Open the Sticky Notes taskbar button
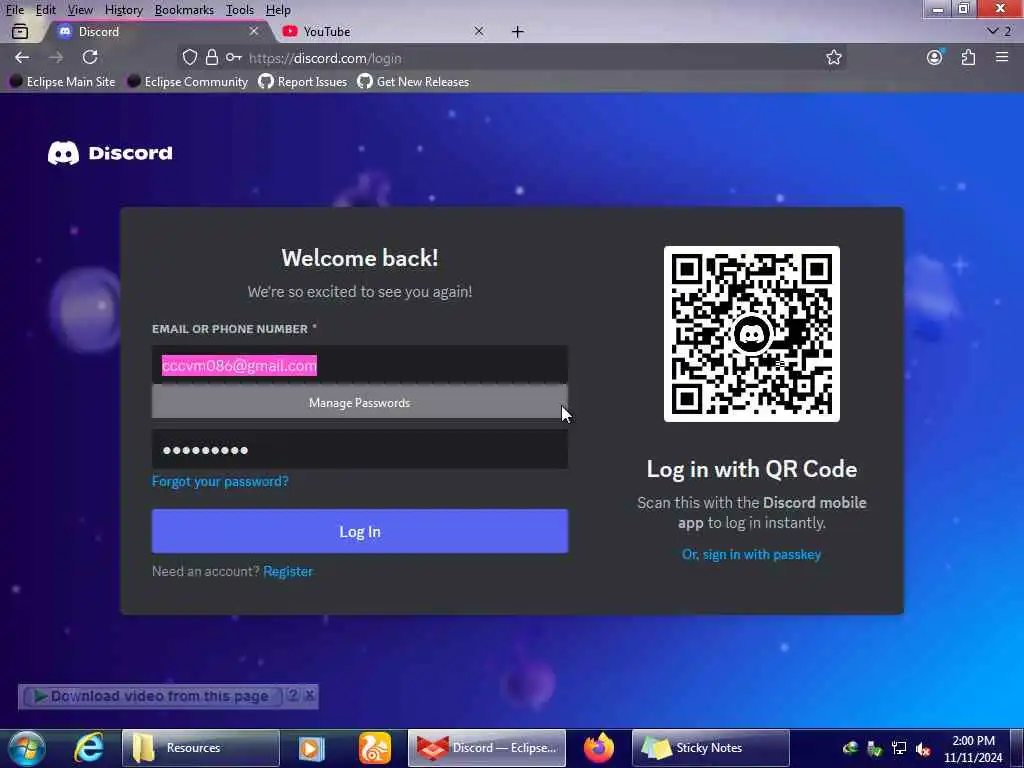Viewport: 1024px width, 768px height. 711,748
